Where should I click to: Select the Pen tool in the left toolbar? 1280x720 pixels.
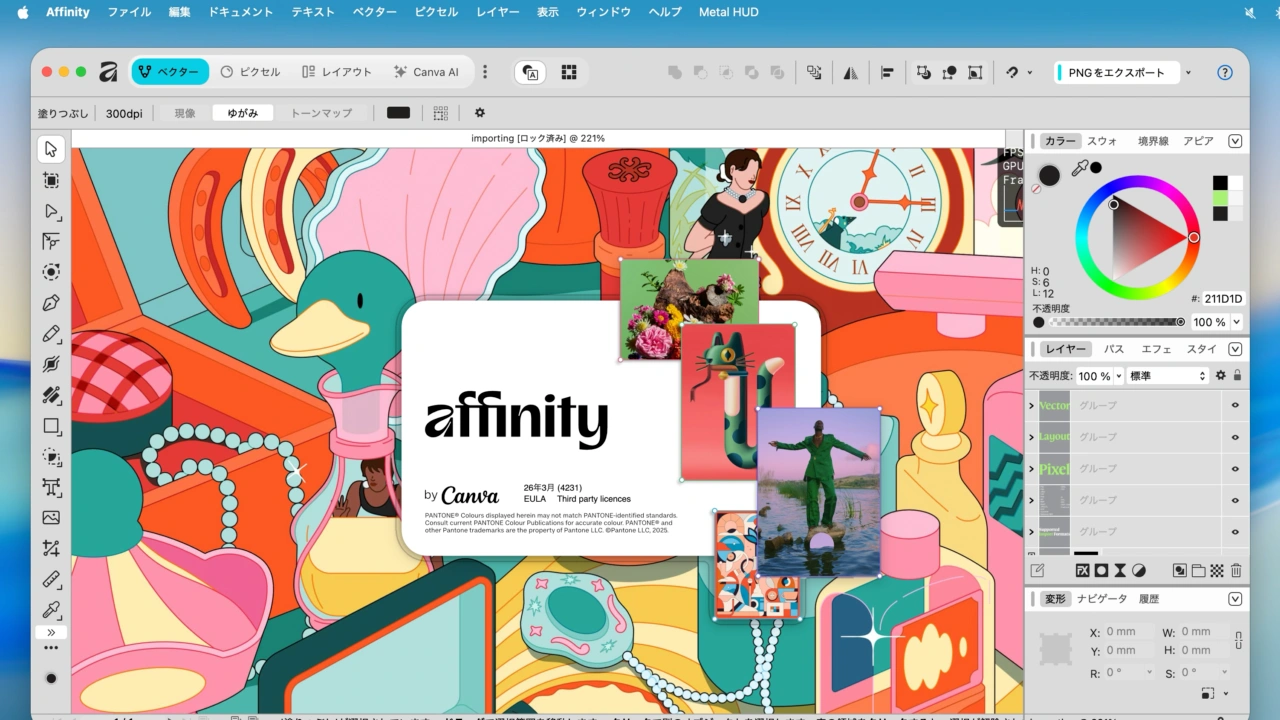[x=51, y=302]
